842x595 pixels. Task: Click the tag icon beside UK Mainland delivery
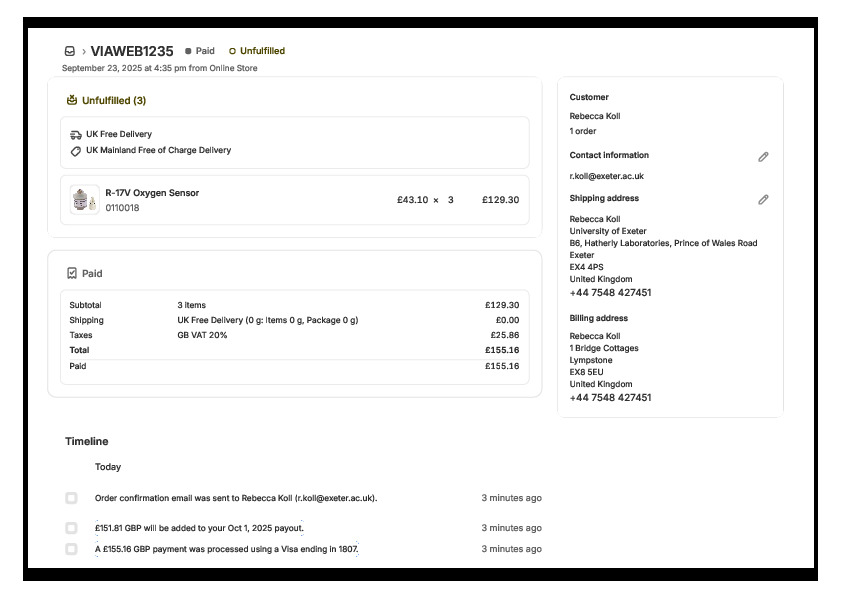[76, 151]
